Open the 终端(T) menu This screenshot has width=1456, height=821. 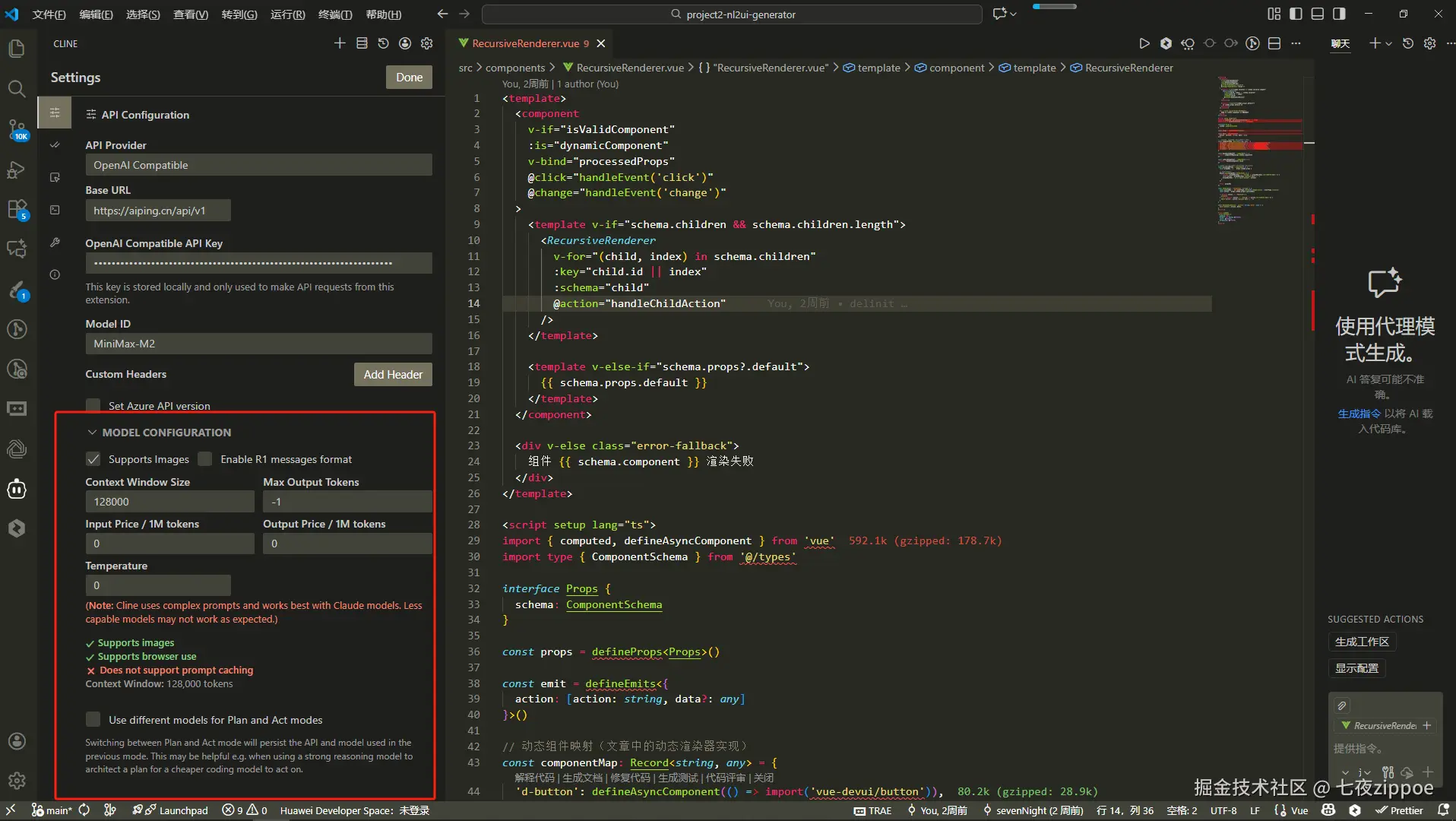(334, 14)
